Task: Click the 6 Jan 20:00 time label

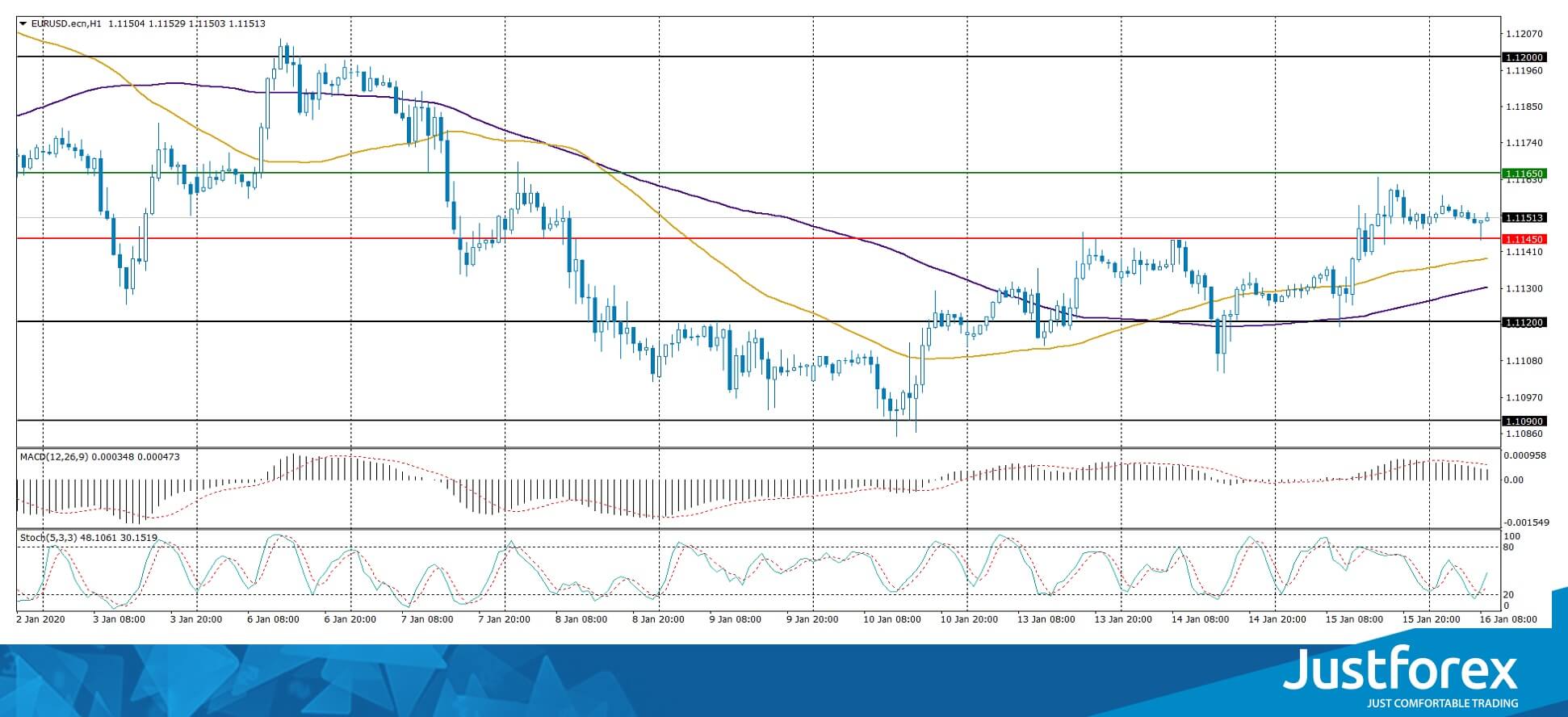Action: point(351,620)
